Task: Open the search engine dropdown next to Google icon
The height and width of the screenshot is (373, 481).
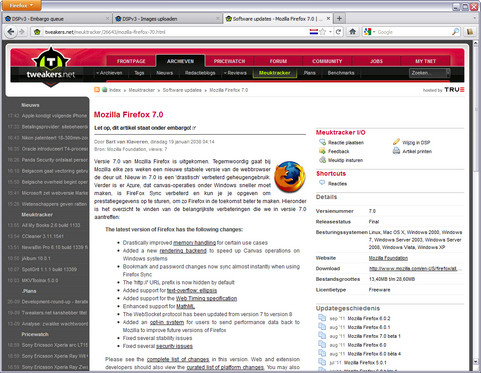Action: click(x=374, y=32)
